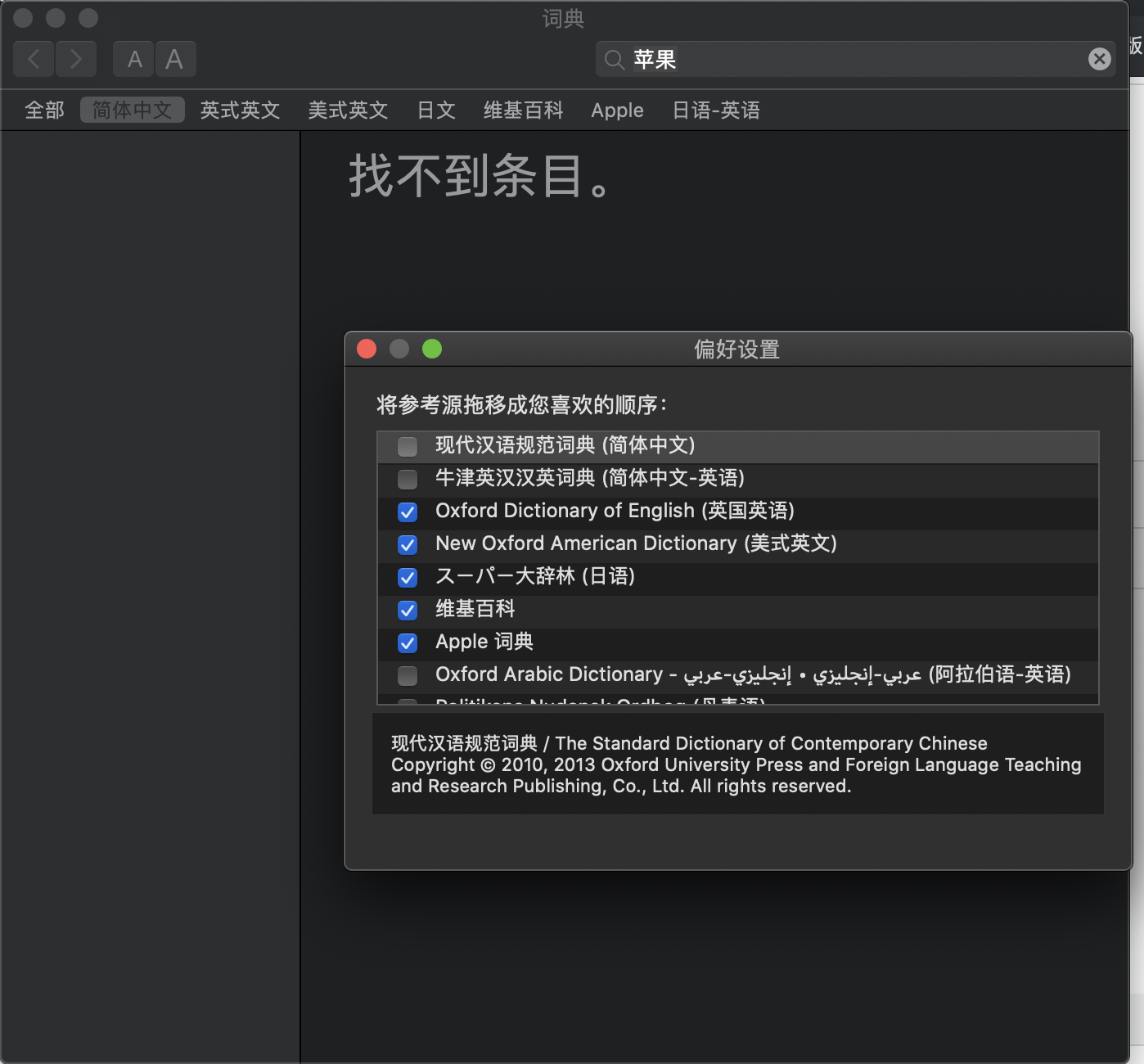1144x1064 pixels.
Task: Enable Oxford Arabic Dictionary checkbox
Action: (x=408, y=675)
